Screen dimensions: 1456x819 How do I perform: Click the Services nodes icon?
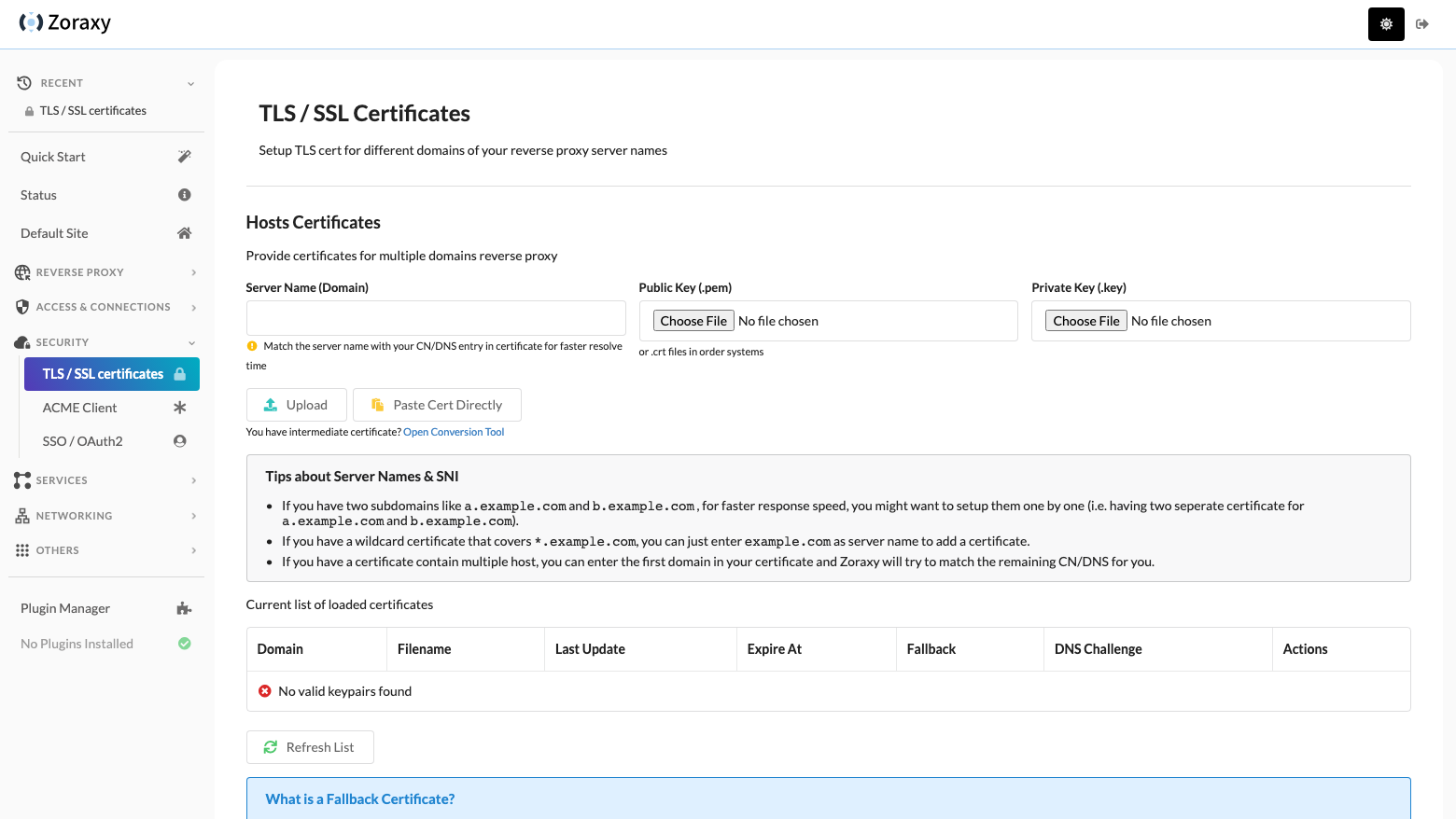coord(22,480)
